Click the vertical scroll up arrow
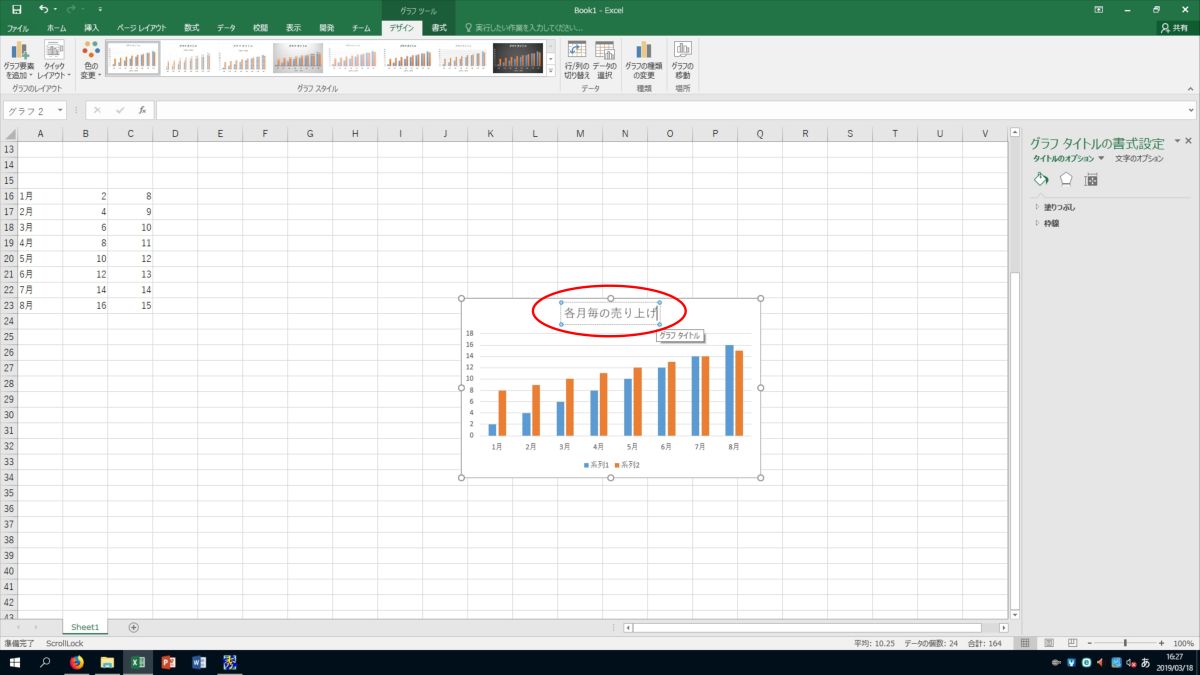This screenshot has height=675, width=1200. pyautogui.click(x=1014, y=134)
